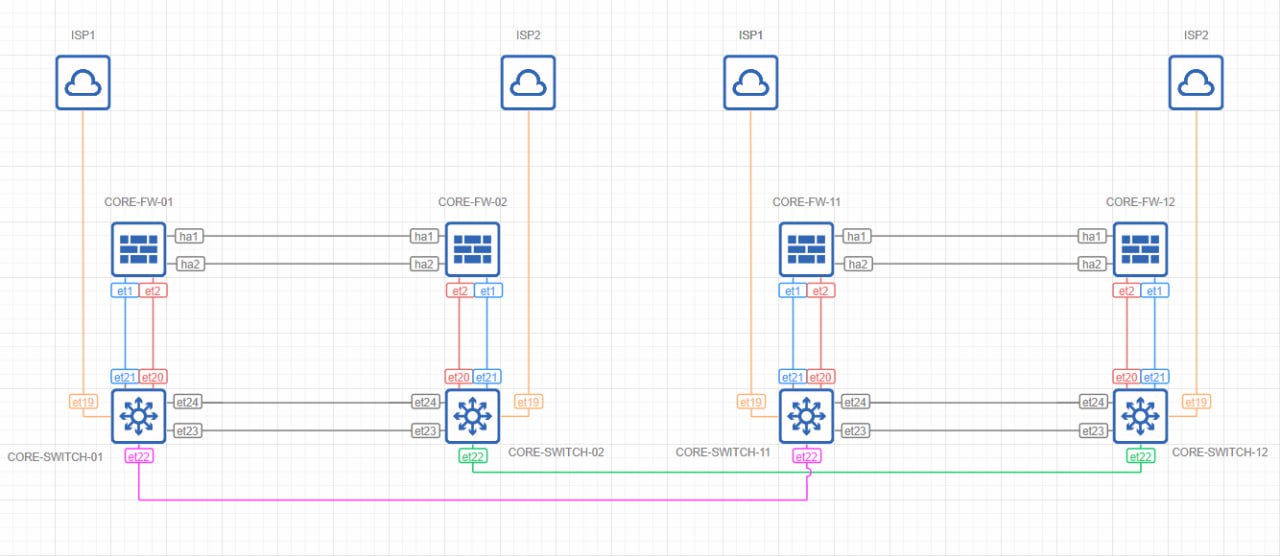
Task: Select ha2 port tag on CORE-FW-01
Action: [188, 264]
